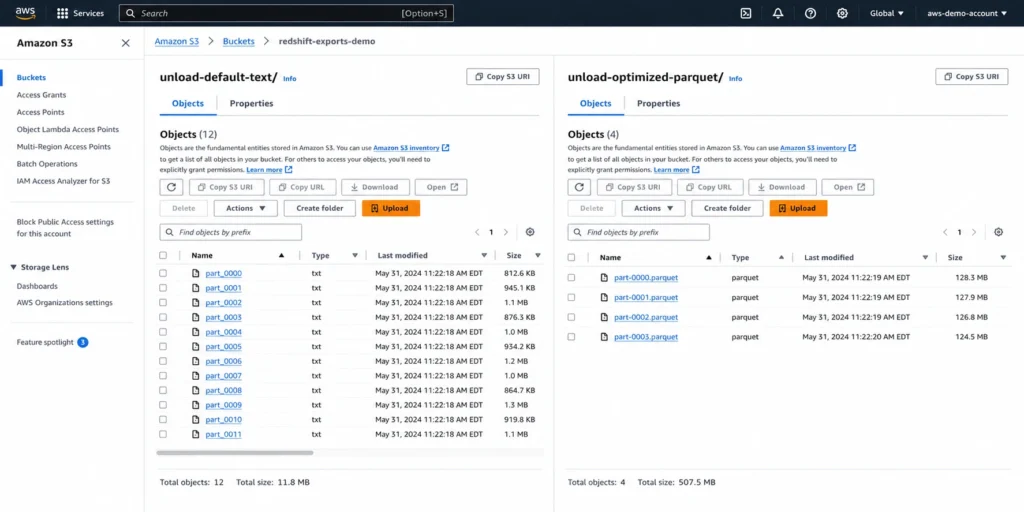The width and height of the screenshot is (1024, 512).
Task: Open Actions dropdown in unload-optimized-parquet
Action: tap(653, 208)
